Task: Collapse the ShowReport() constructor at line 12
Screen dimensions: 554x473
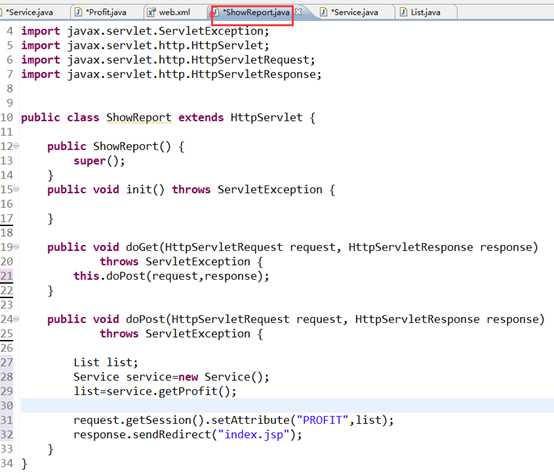Action: coord(17,146)
